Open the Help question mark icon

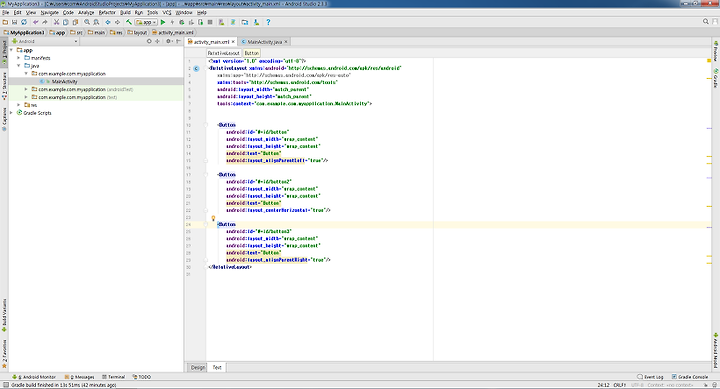pyautogui.click(x=268, y=22)
